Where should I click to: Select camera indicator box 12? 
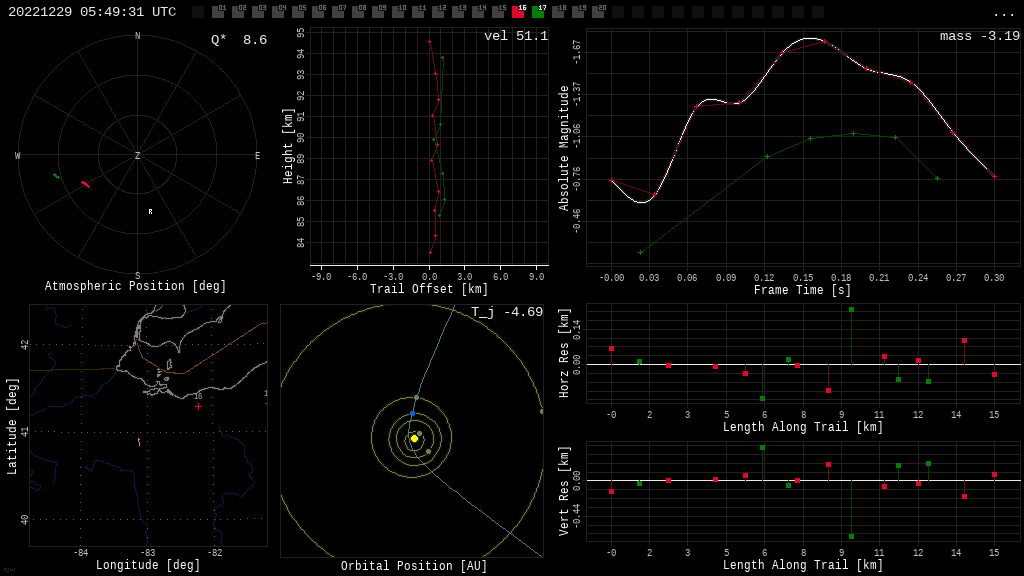438,12
